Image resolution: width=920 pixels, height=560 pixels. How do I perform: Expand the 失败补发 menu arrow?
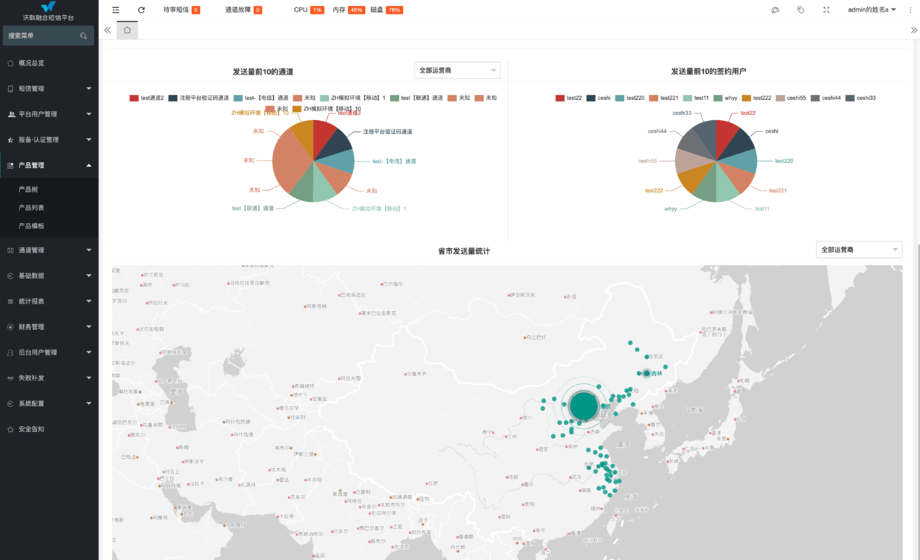(x=89, y=378)
